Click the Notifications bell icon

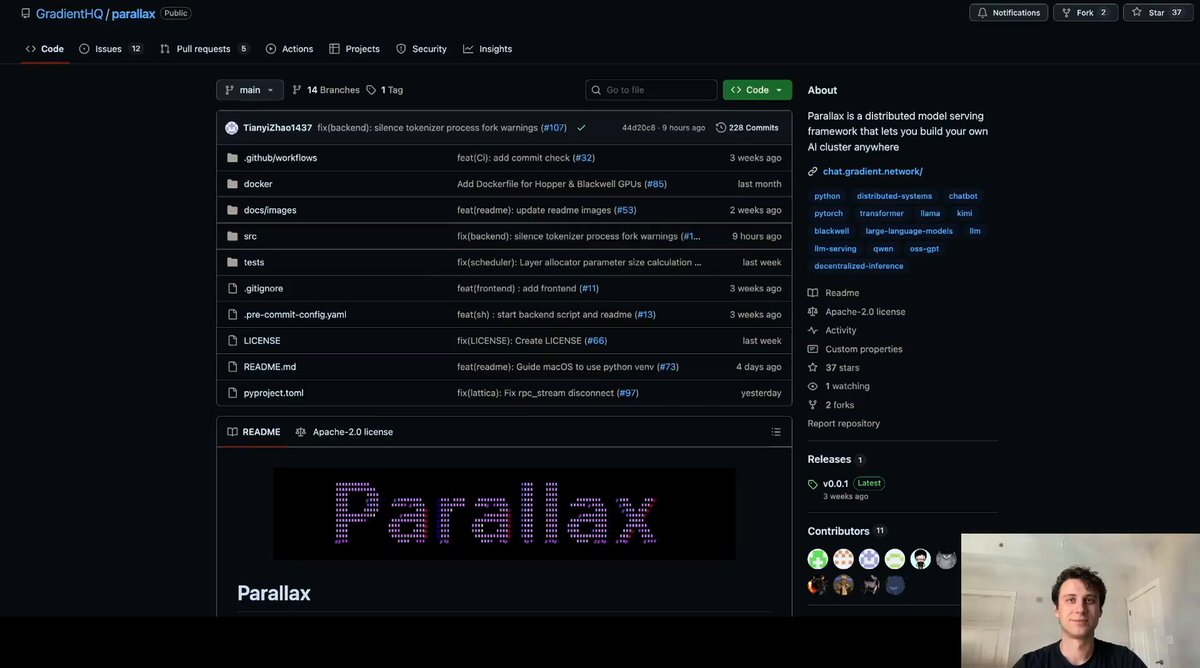(981, 12)
